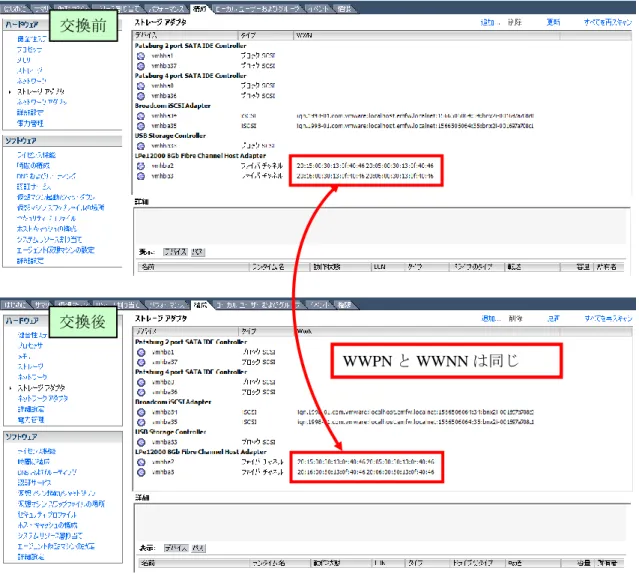
Task: Sort by デバイス column header in 交換前 panel
Action: [x=185, y=36]
